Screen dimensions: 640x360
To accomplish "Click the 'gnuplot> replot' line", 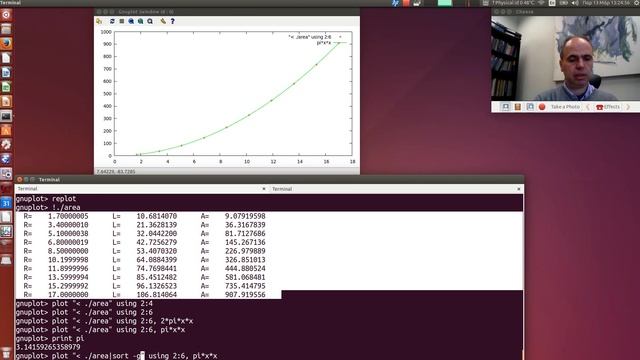I will pyautogui.click(x=46, y=199).
